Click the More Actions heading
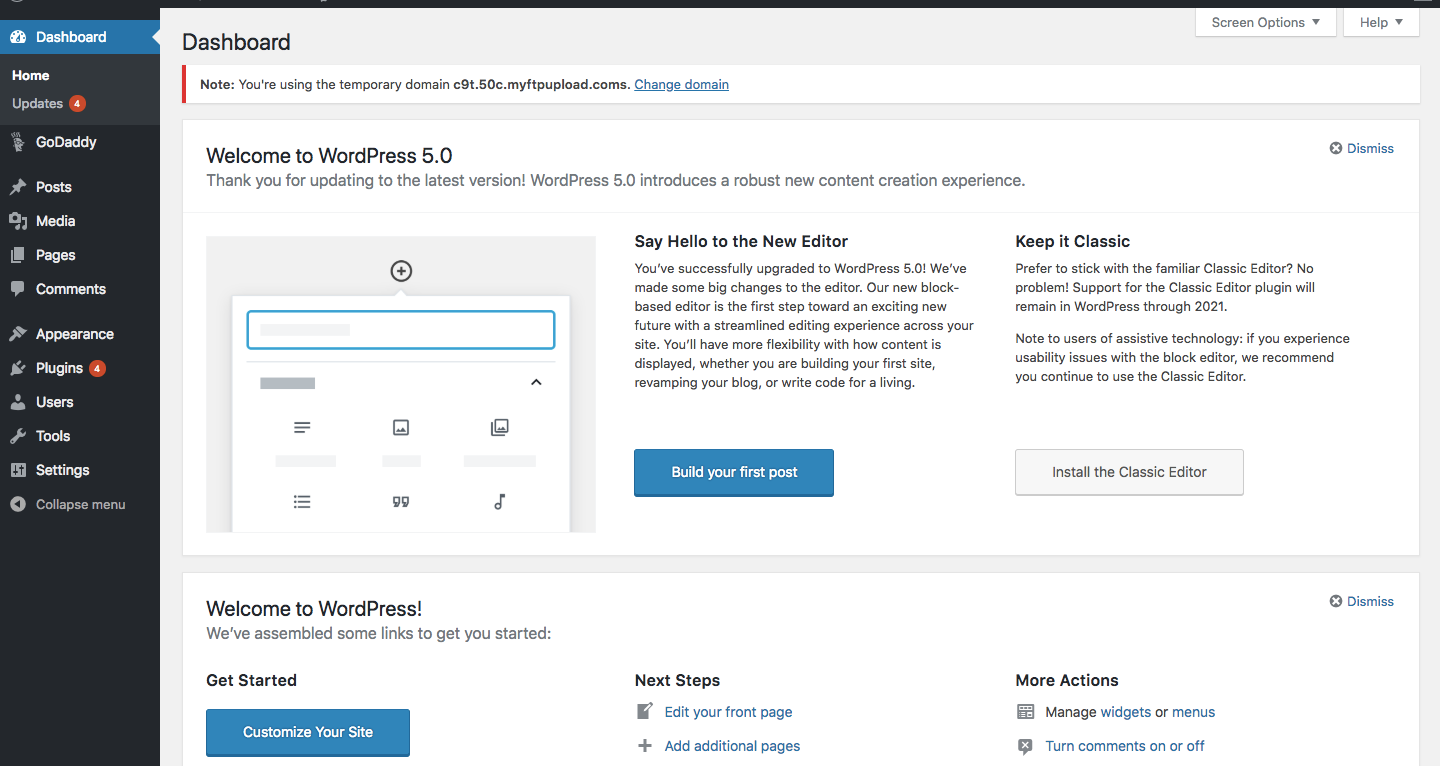The image size is (1440, 766). 1066,680
